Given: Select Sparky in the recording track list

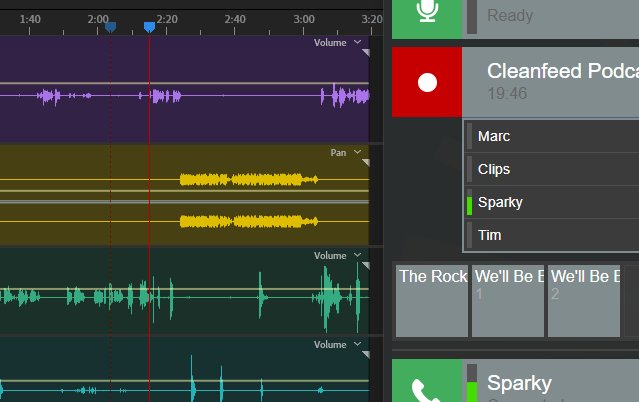Looking at the screenshot, I should (x=552, y=202).
